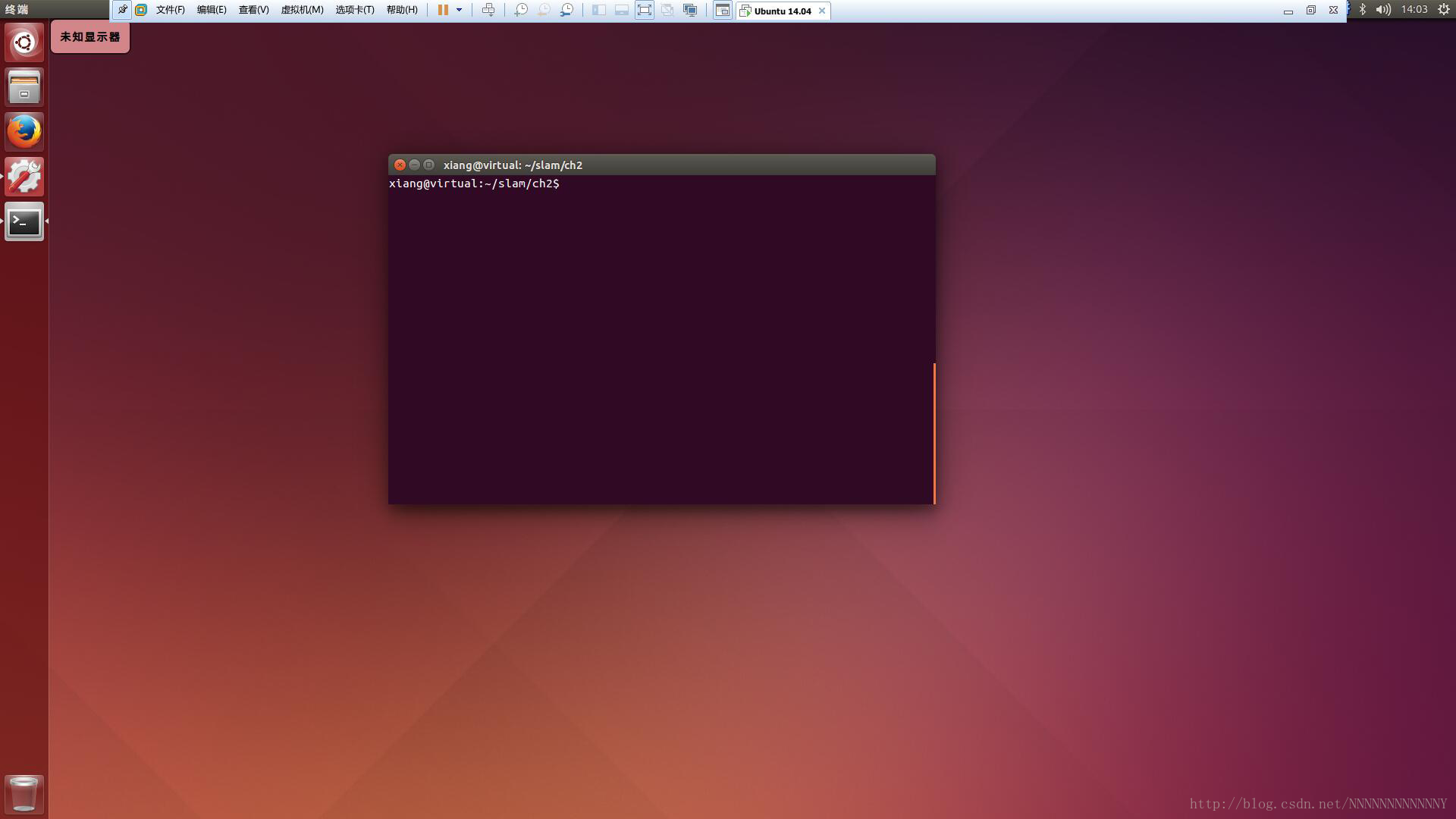Click the 14:03 clock
Viewport: 1456px width, 819px height.
(1414, 10)
